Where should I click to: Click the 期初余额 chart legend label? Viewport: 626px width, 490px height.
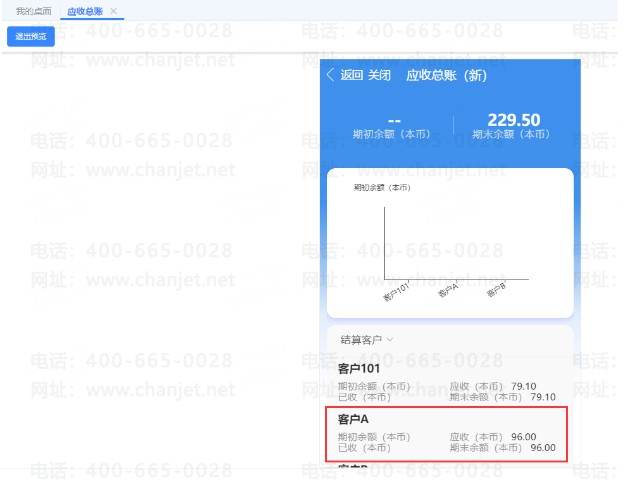382,188
